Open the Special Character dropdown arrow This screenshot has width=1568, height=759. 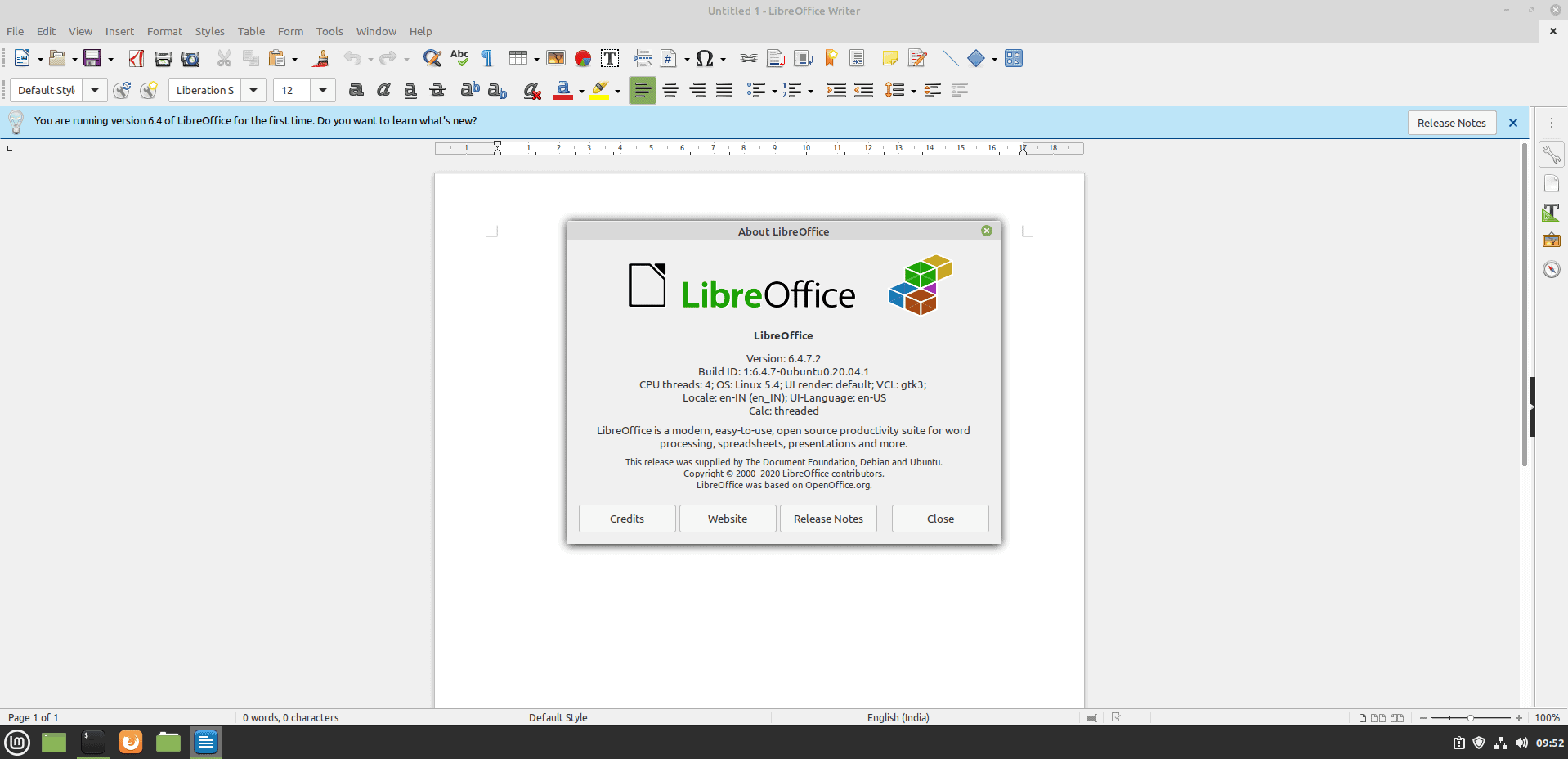[x=723, y=59]
